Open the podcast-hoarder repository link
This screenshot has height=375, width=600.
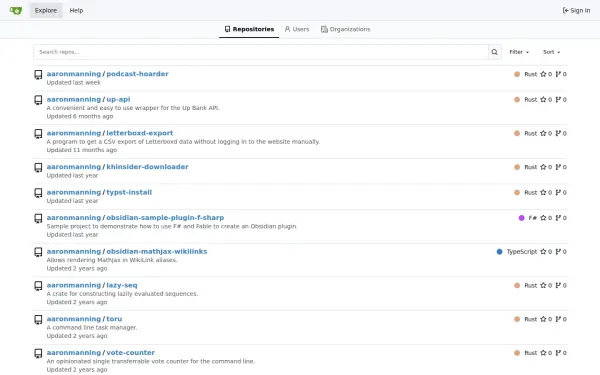[x=137, y=74]
